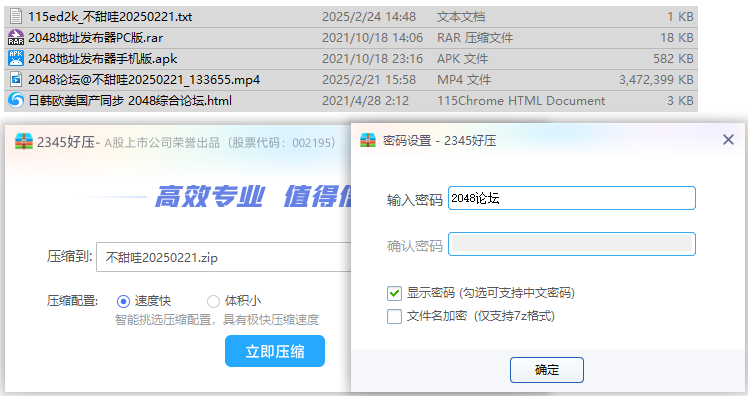Click the 立即压缩 button
This screenshot has height=396, width=748.
click(275, 351)
